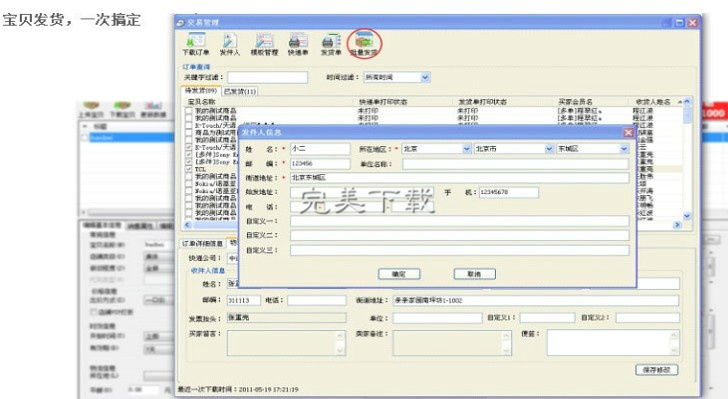The height and width of the screenshot is (399, 728).
Task: Confirm sender info with 确定 button
Action: point(399,274)
